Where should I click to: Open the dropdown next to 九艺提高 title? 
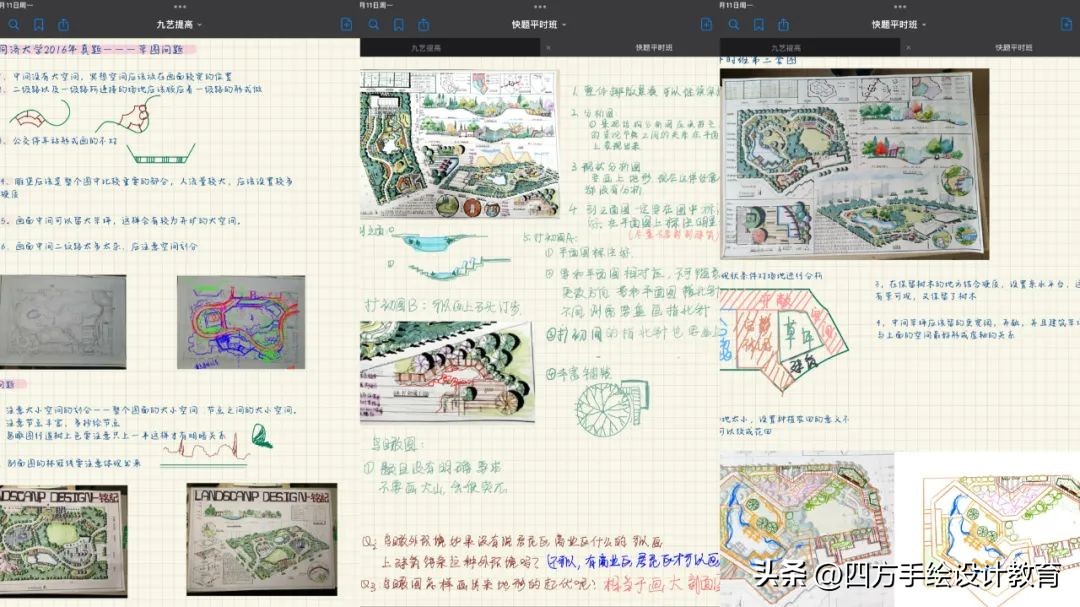tap(198, 23)
